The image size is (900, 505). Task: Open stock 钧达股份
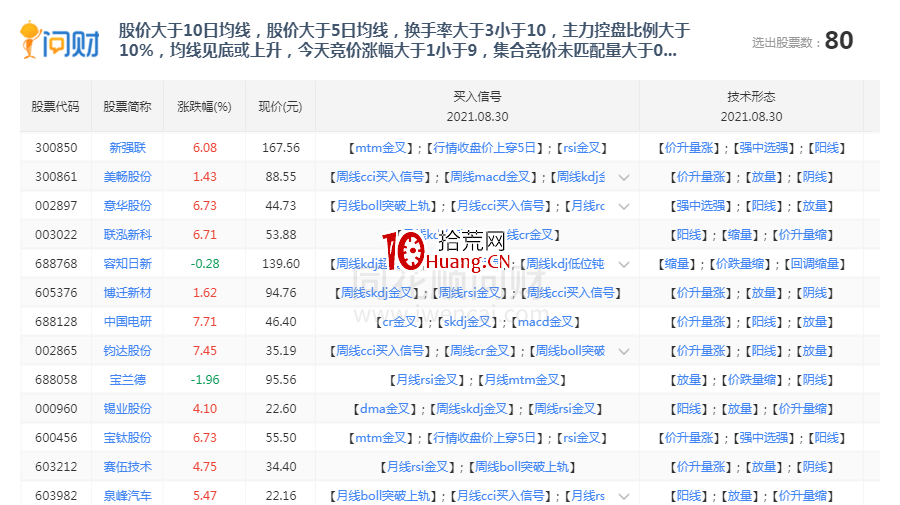point(127,351)
